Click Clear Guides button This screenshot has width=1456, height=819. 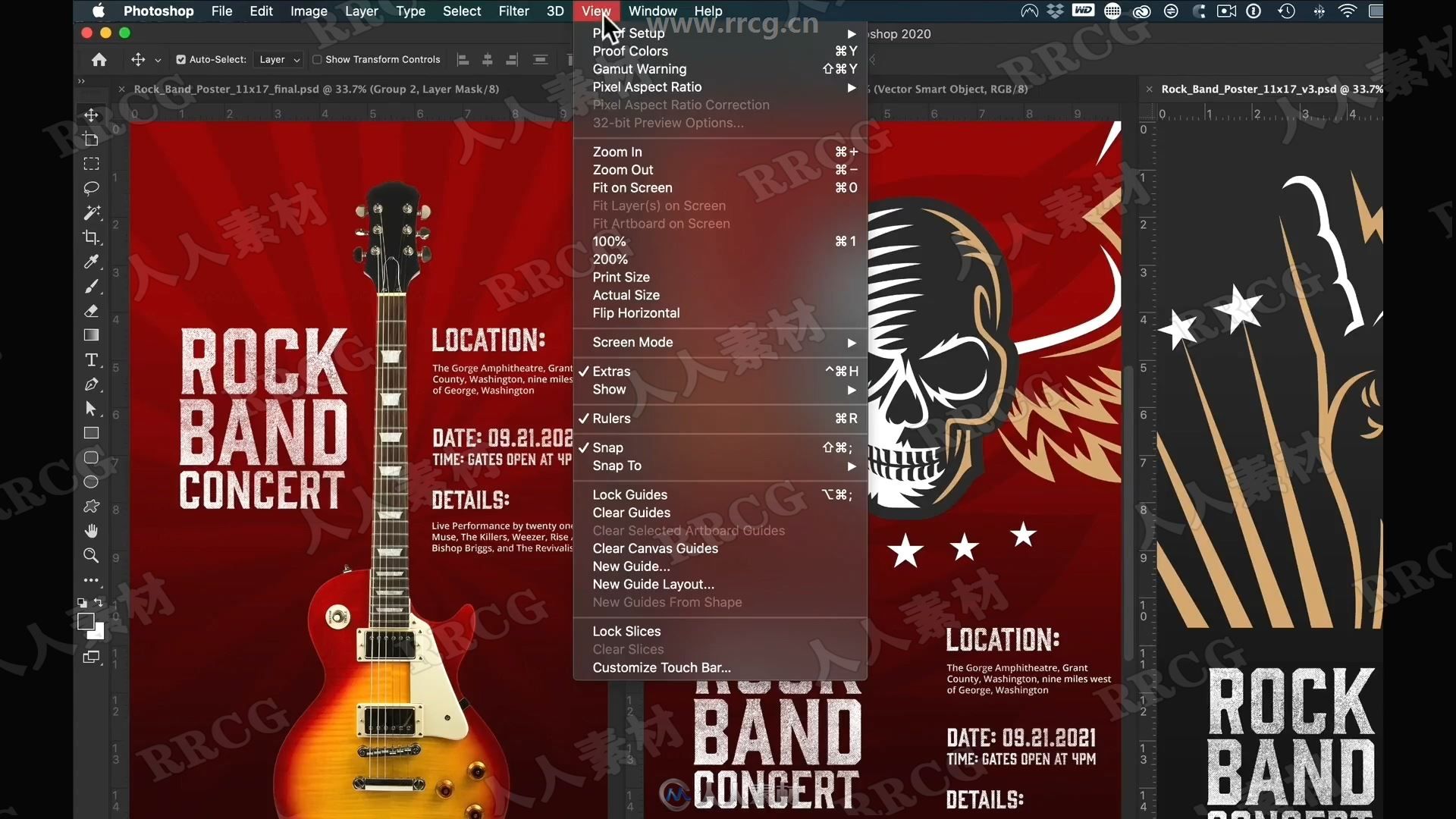tap(631, 512)
